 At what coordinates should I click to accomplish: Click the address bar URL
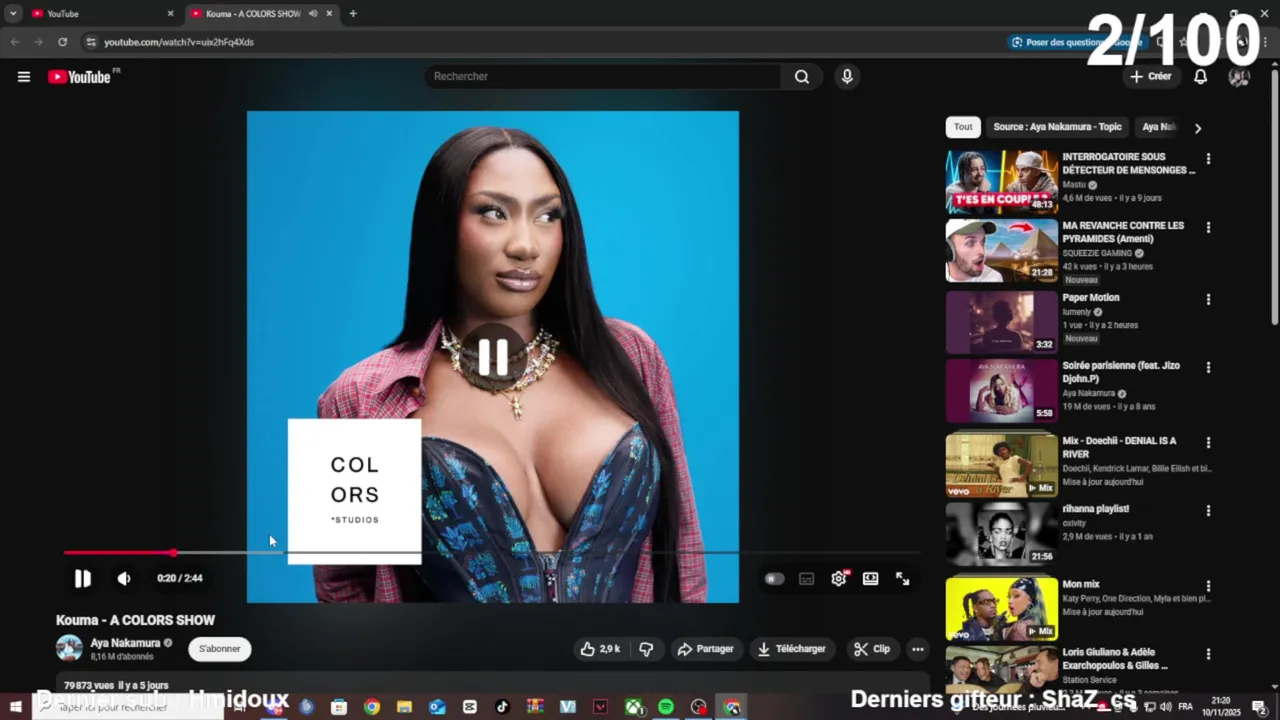click(x=179, y=42)
